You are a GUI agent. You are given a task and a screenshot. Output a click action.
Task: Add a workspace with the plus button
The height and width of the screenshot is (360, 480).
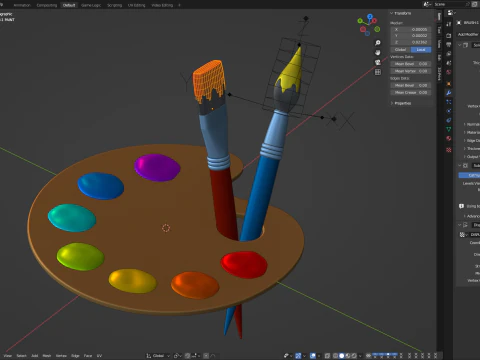click(179, 5)
